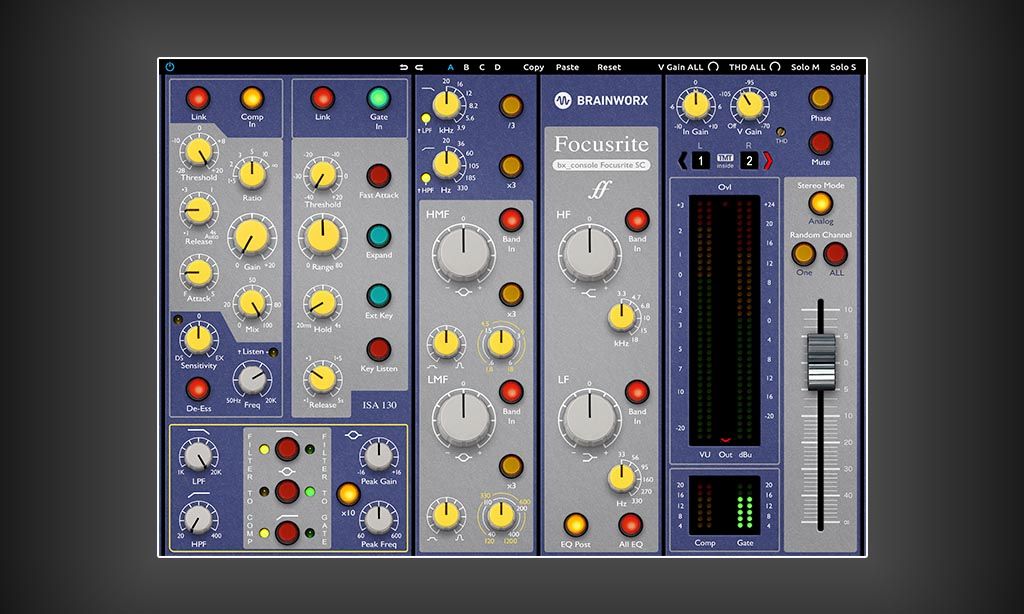Screen dimensions: 1024x614
Task: Toggle the Mute button
Action: tap(820, 143)
